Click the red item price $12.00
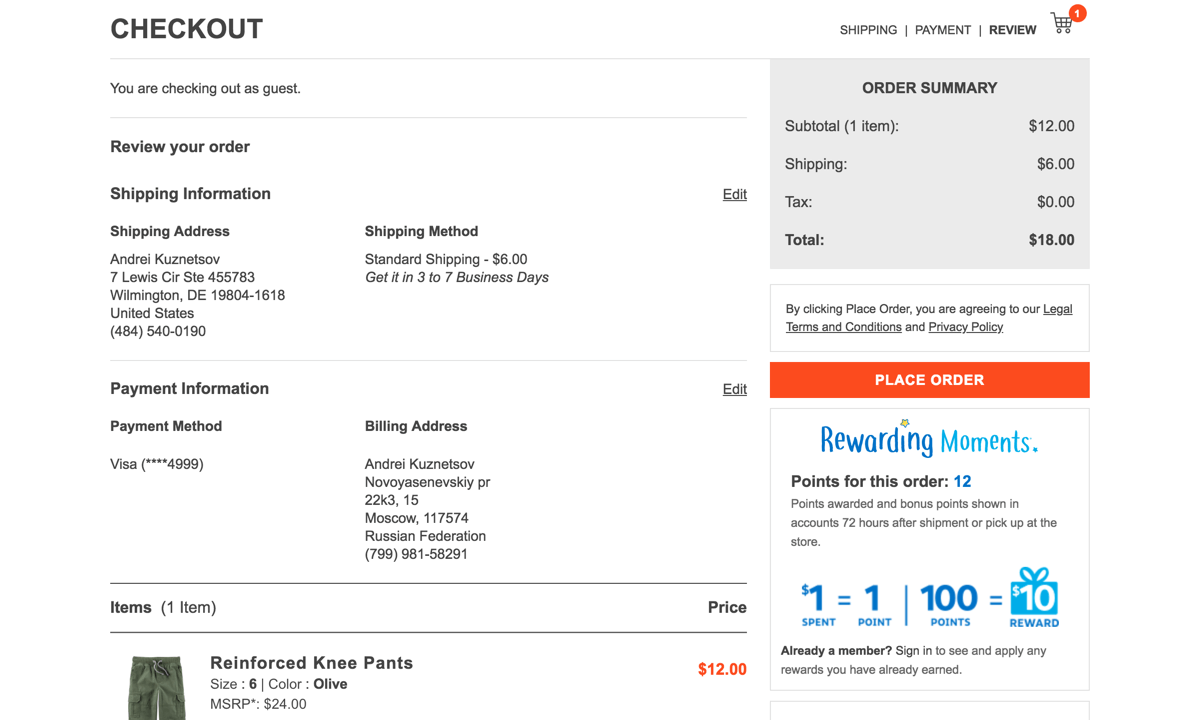Screen dimensions: 1200x720 point(722,669)
